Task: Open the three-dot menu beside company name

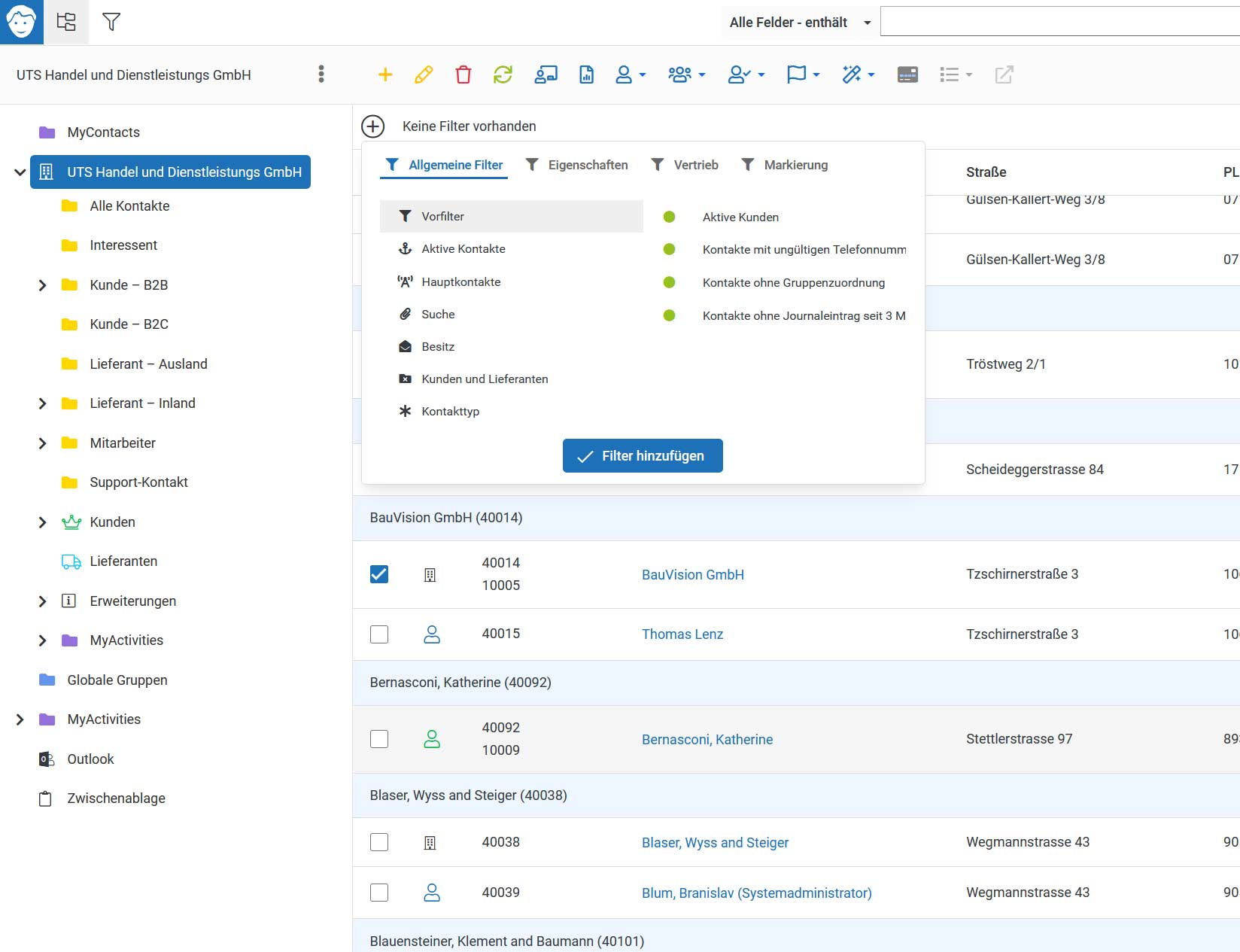Action: pos(321,74)
